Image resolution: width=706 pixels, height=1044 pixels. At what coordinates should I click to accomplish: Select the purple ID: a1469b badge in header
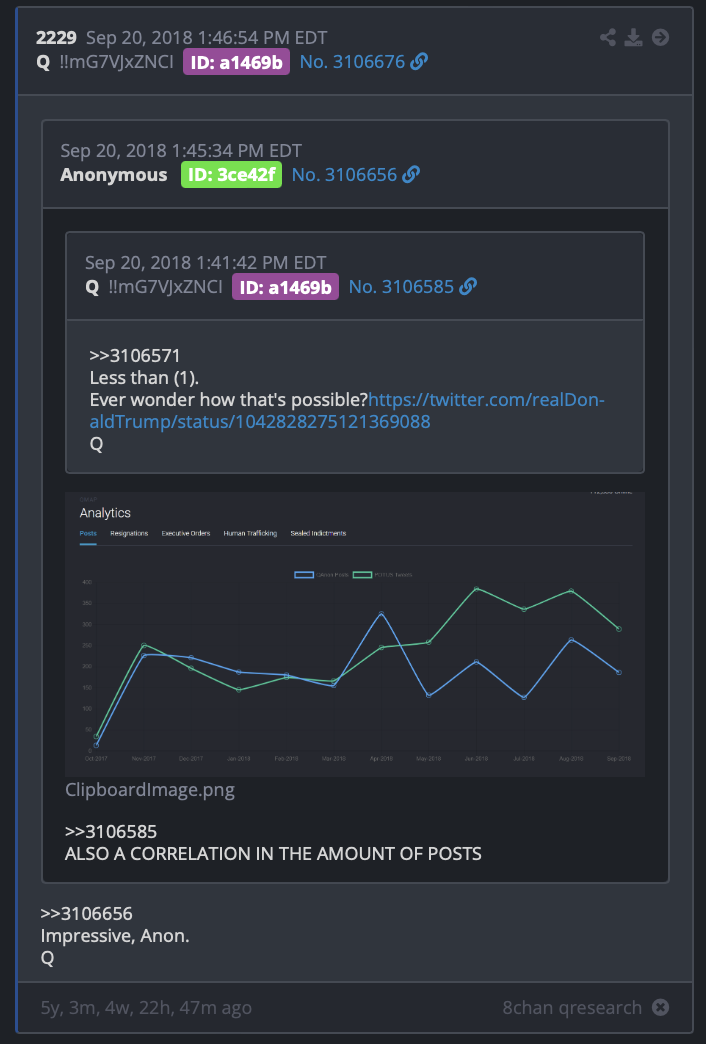click(236, 62)
